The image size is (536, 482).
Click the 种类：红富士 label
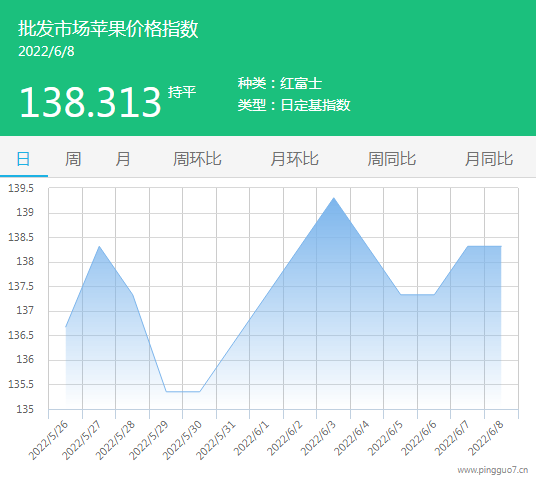[x=280, y=83]
